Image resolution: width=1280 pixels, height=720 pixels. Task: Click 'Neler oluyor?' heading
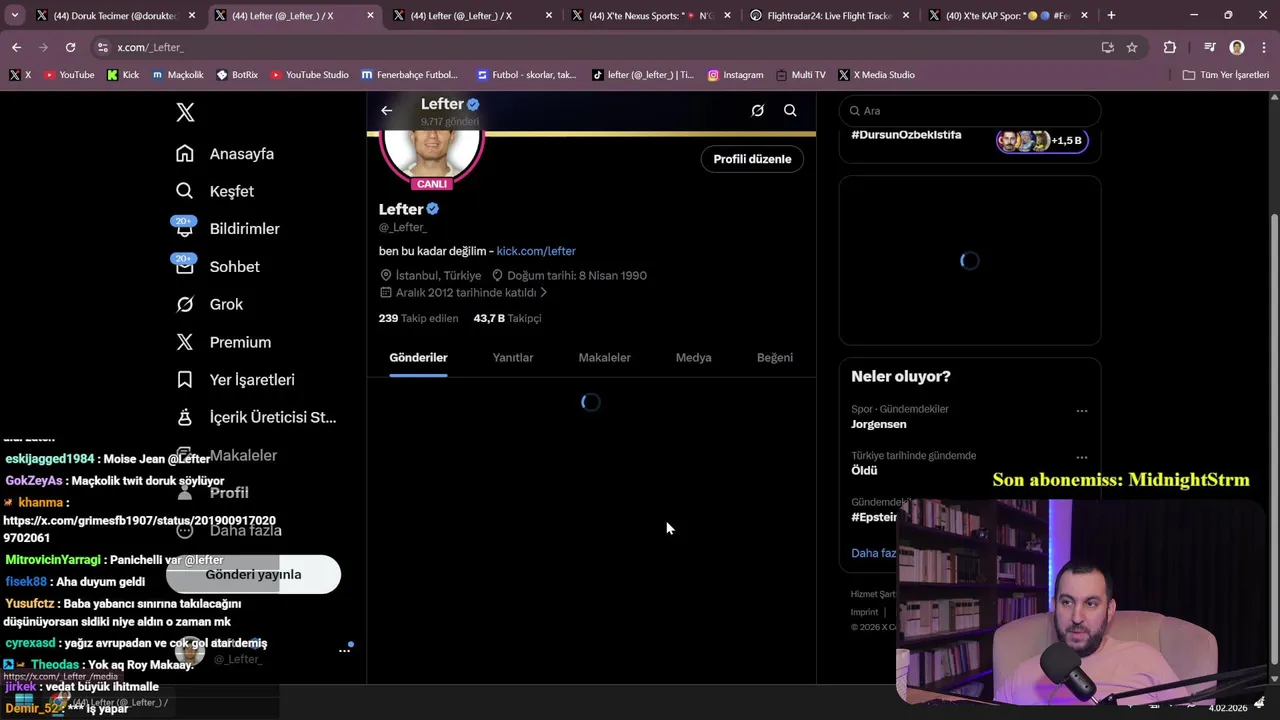pyautogui.click(x=901, y=377)
